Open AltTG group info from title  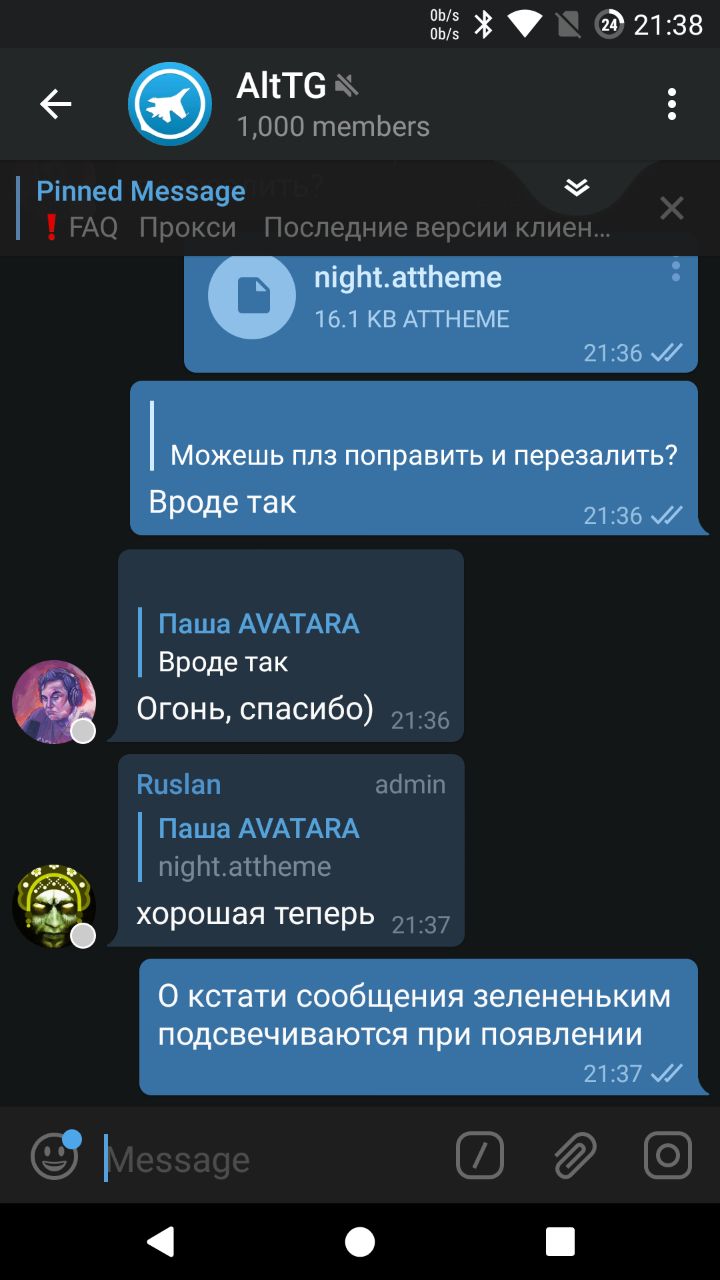(333, 104)
